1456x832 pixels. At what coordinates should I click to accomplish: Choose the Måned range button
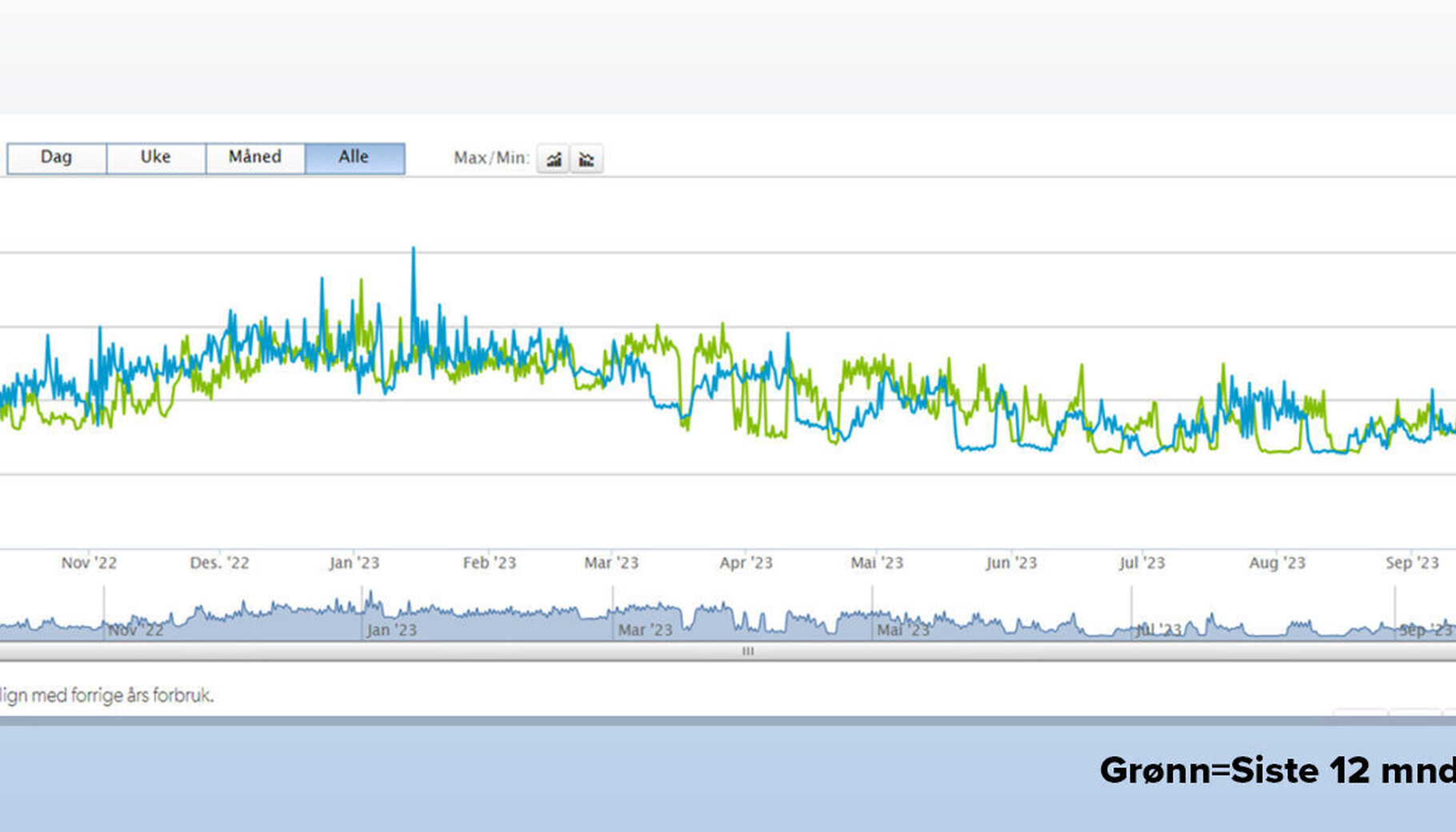coord(254,158)
